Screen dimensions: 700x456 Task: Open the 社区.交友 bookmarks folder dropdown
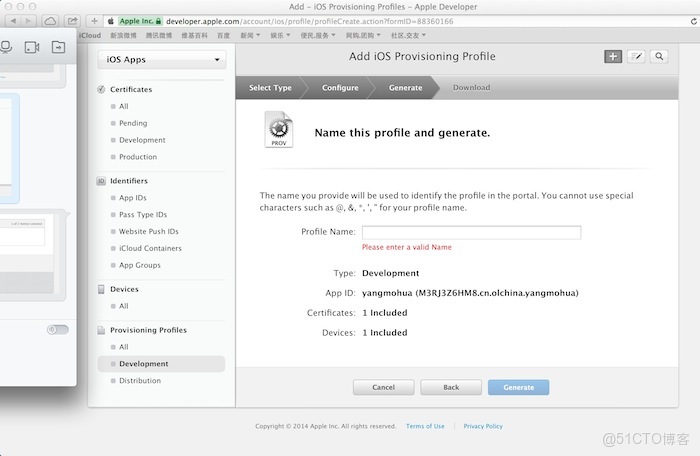[x=408, y=35]
